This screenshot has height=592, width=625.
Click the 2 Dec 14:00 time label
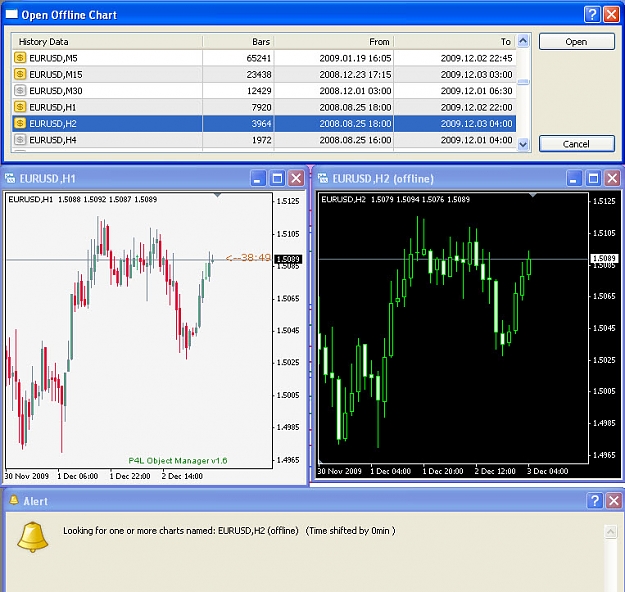point(182,476)
